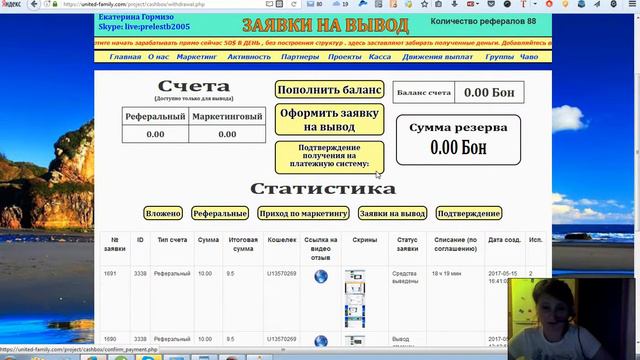Click the horizontal scrollbar at page bottom

click(x=282, y=350)
